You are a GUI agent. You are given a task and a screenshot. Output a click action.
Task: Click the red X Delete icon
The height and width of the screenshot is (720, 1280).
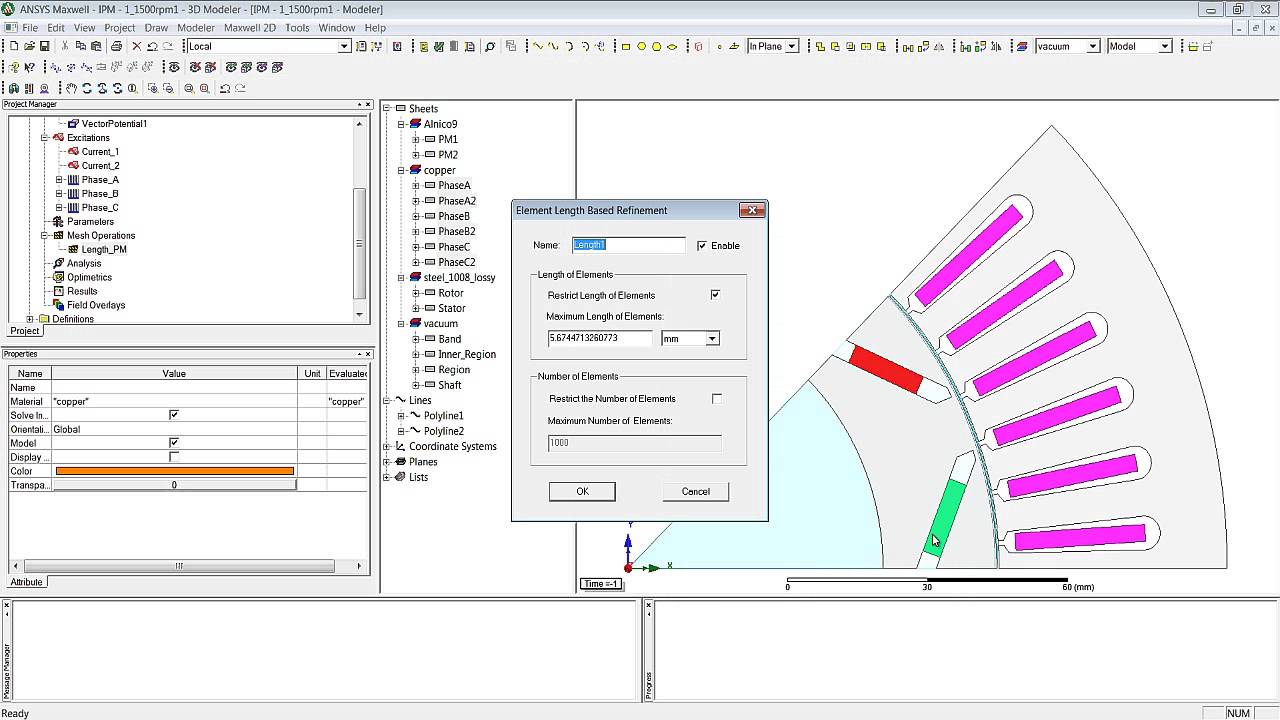point(137,46)
